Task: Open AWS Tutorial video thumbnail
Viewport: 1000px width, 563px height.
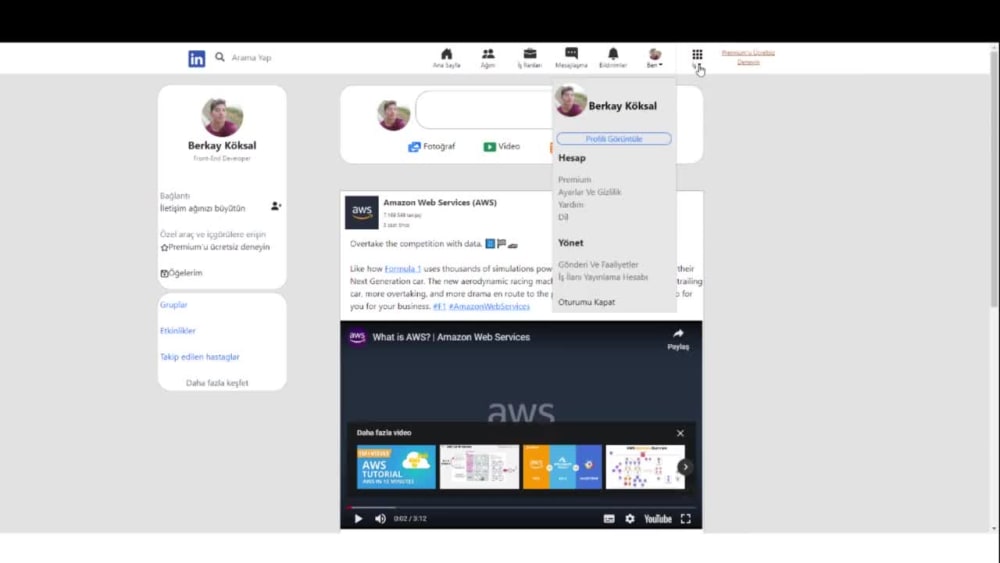Action: (x=396, y=467)
